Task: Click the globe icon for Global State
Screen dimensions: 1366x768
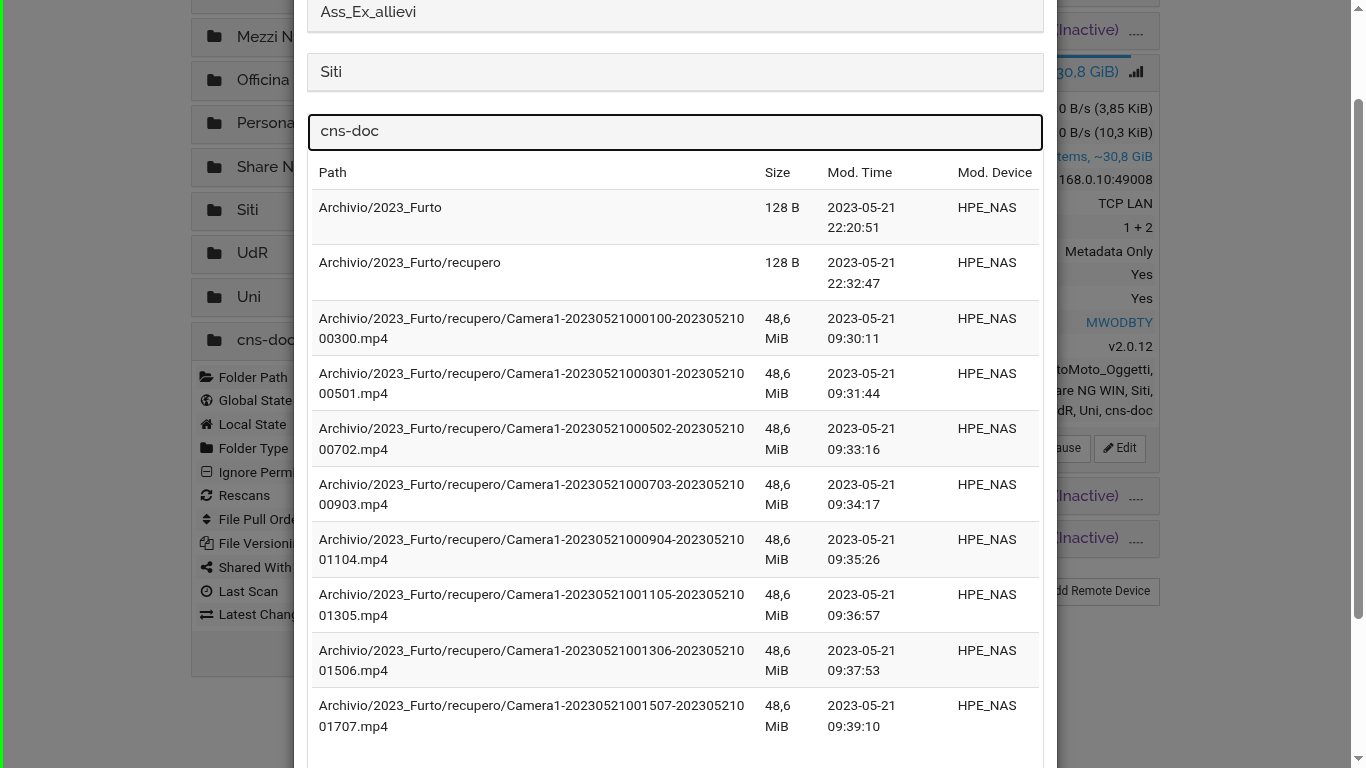Action: click(206, 400)
